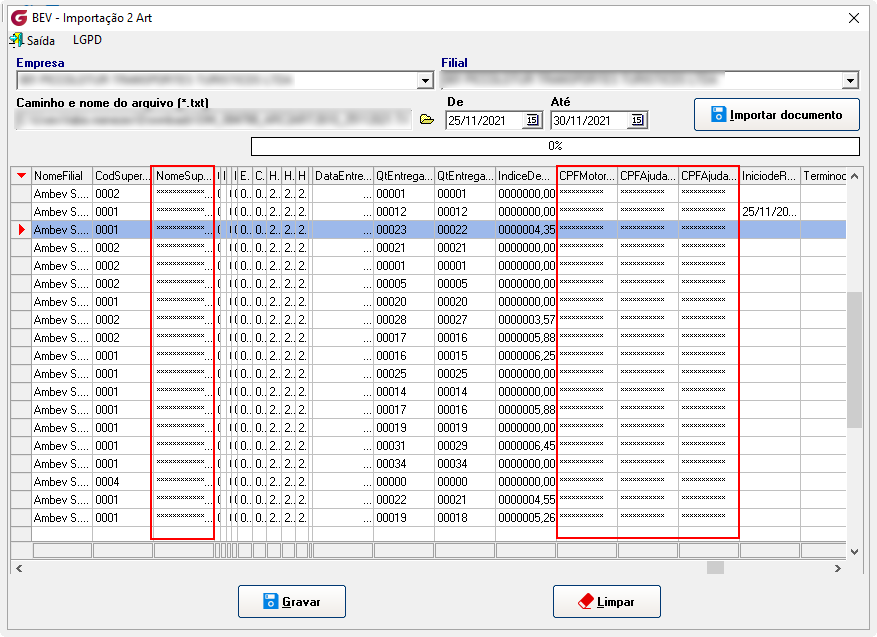Click the CodSuper column header
Image resolution: width=877 pixels, height=637 pixels.
pyautogui.click(x=122, y=176)
